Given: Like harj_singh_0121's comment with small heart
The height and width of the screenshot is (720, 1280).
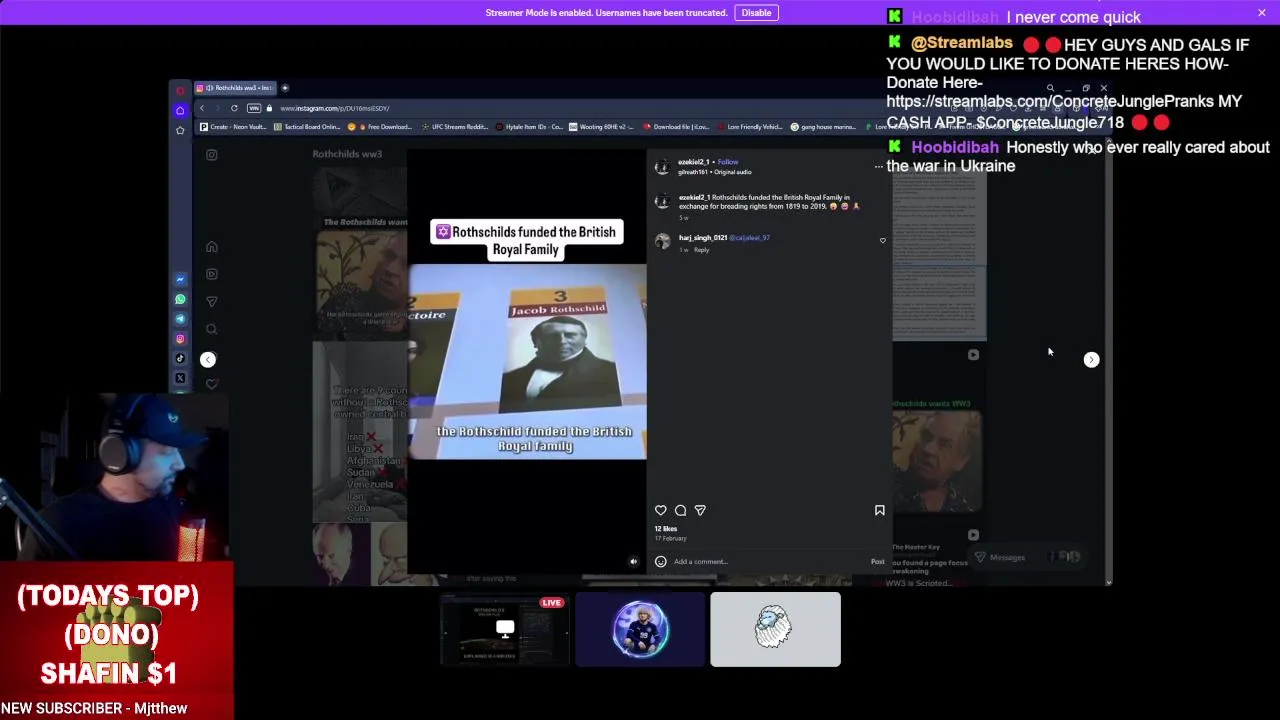Looking at the screenshot, I should [882, 240].
